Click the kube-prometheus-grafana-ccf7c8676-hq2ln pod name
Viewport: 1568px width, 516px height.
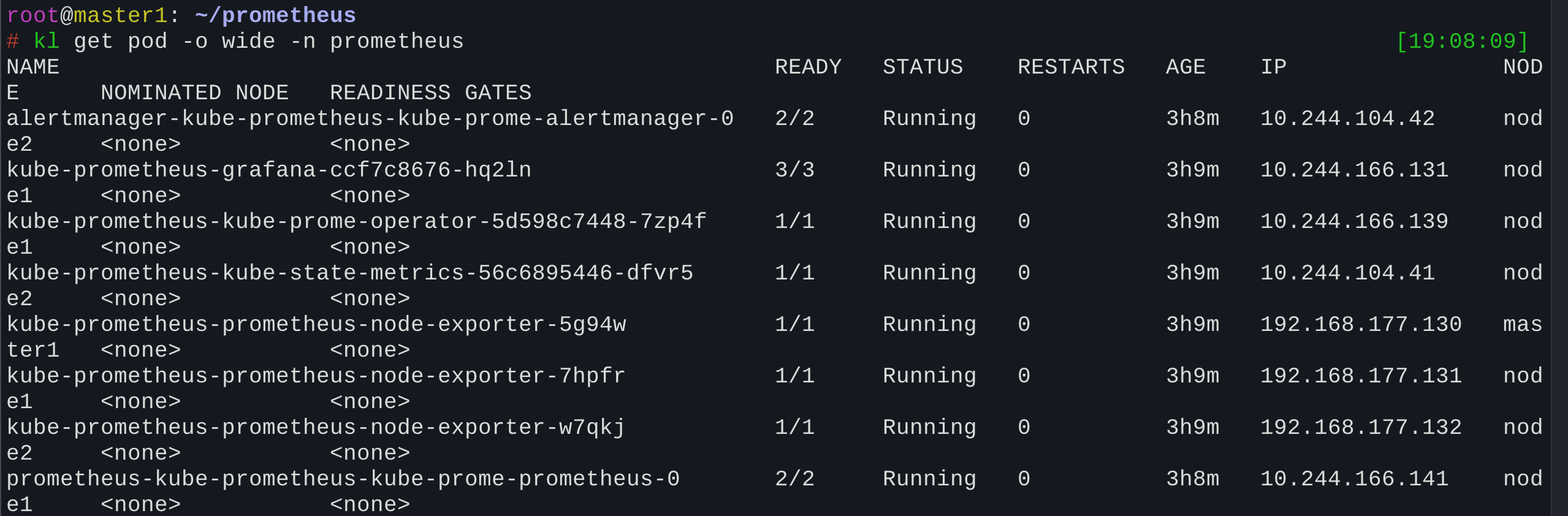(268, 170)
